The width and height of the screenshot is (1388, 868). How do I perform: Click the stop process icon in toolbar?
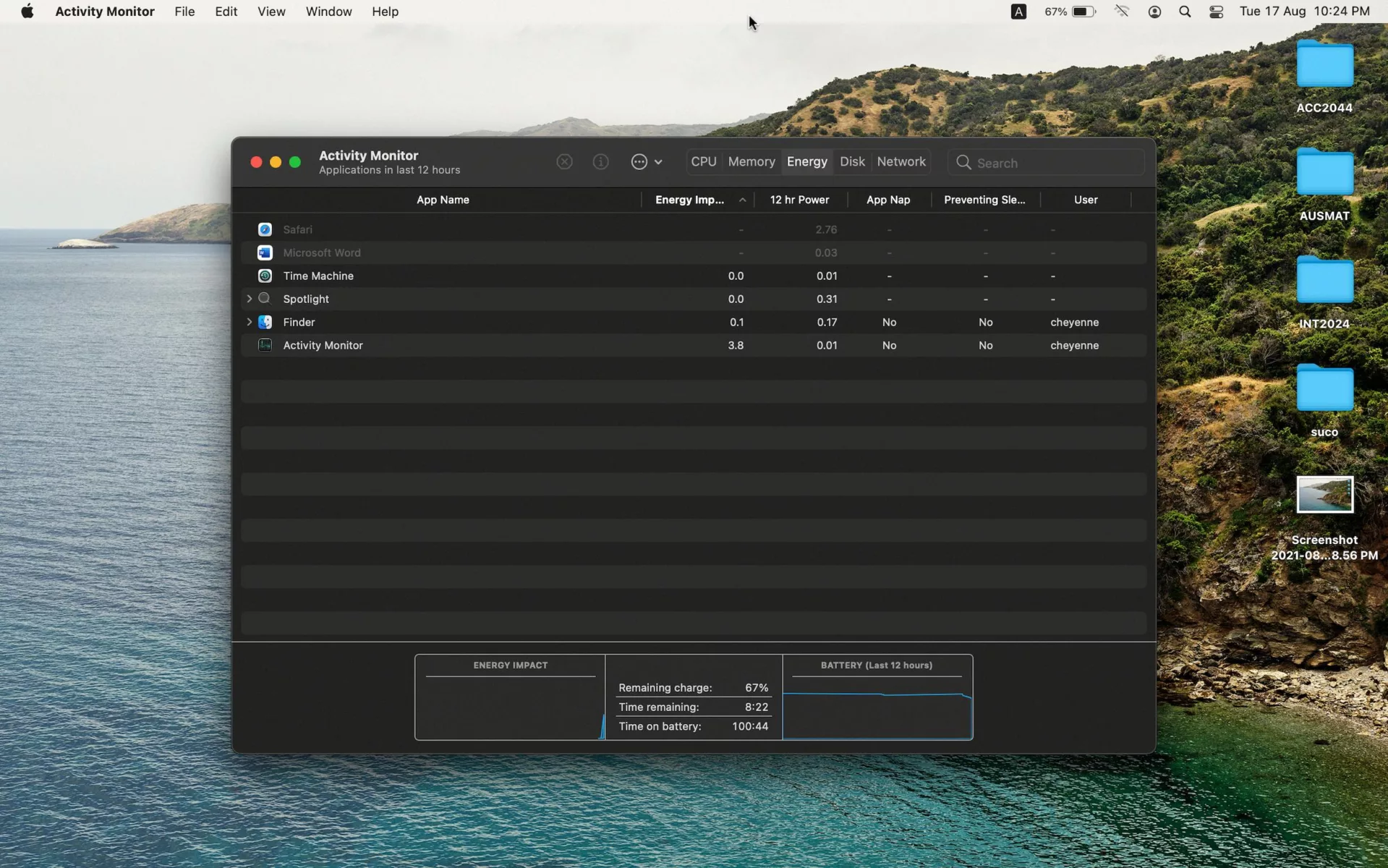564,162
